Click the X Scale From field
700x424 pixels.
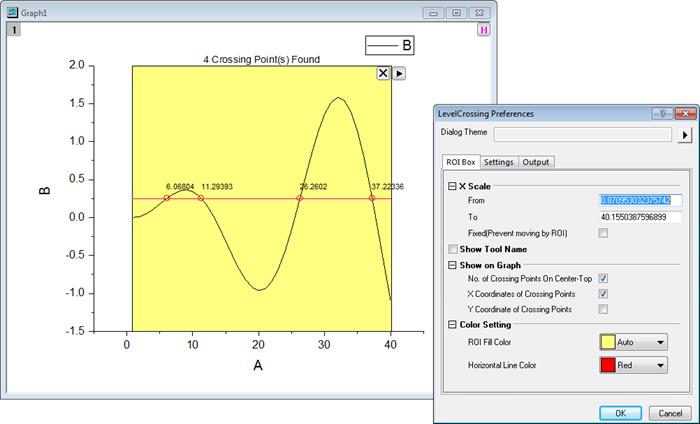pyautogui.click(x=640, y=200)
